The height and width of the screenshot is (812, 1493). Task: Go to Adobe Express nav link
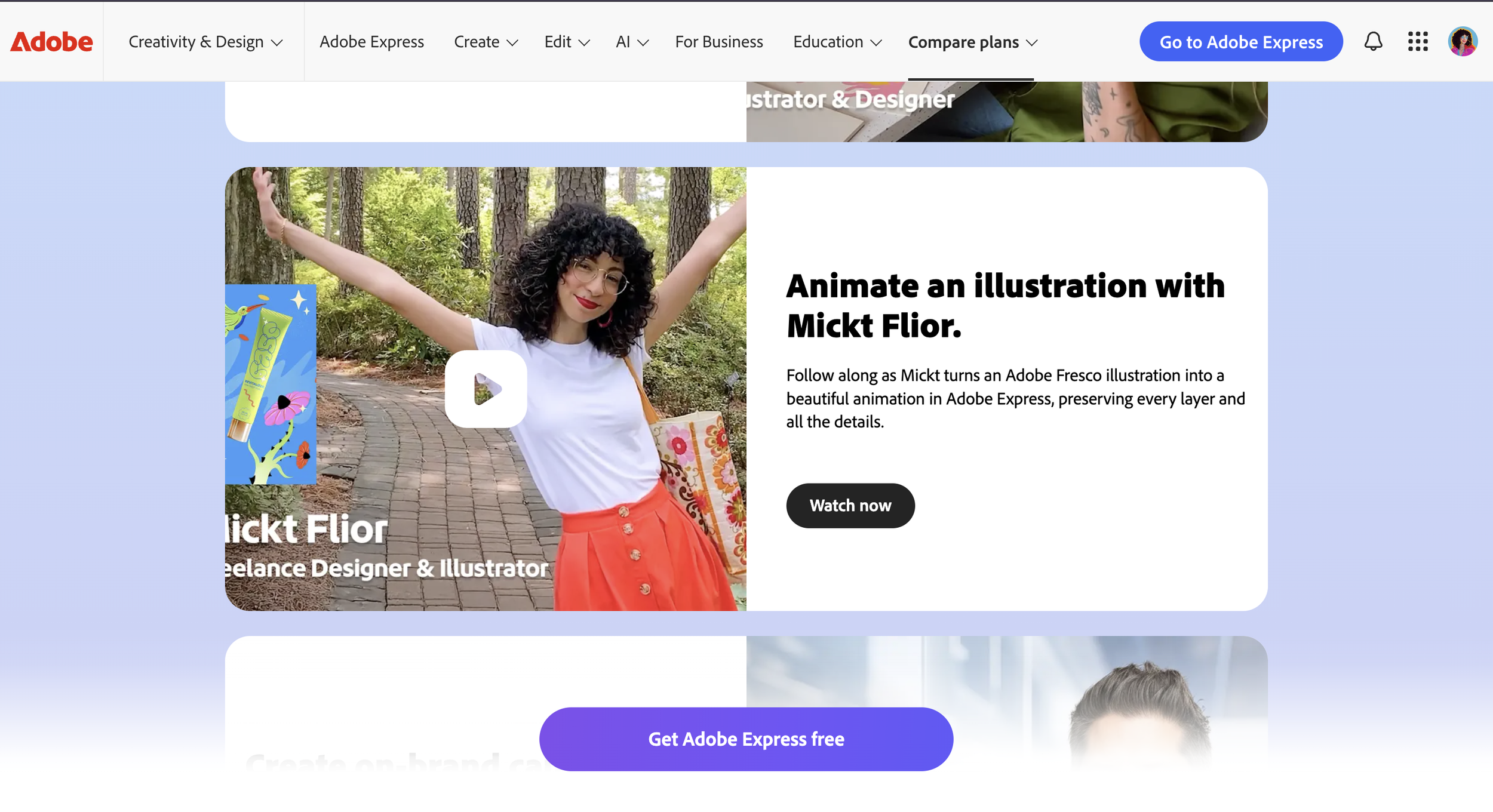[371, 42]
